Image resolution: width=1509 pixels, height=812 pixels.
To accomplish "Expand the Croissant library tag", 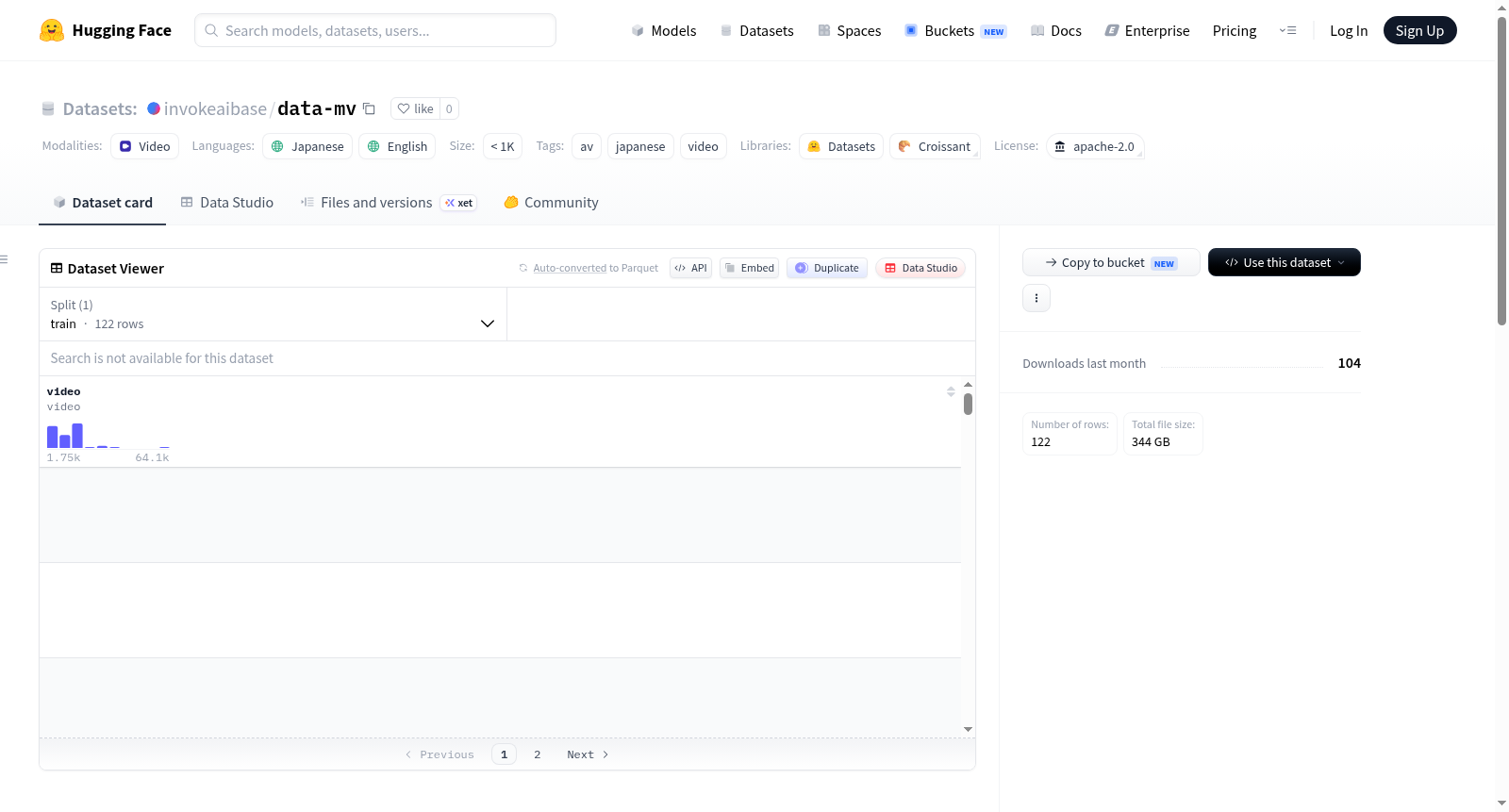I will coord(935,146).
